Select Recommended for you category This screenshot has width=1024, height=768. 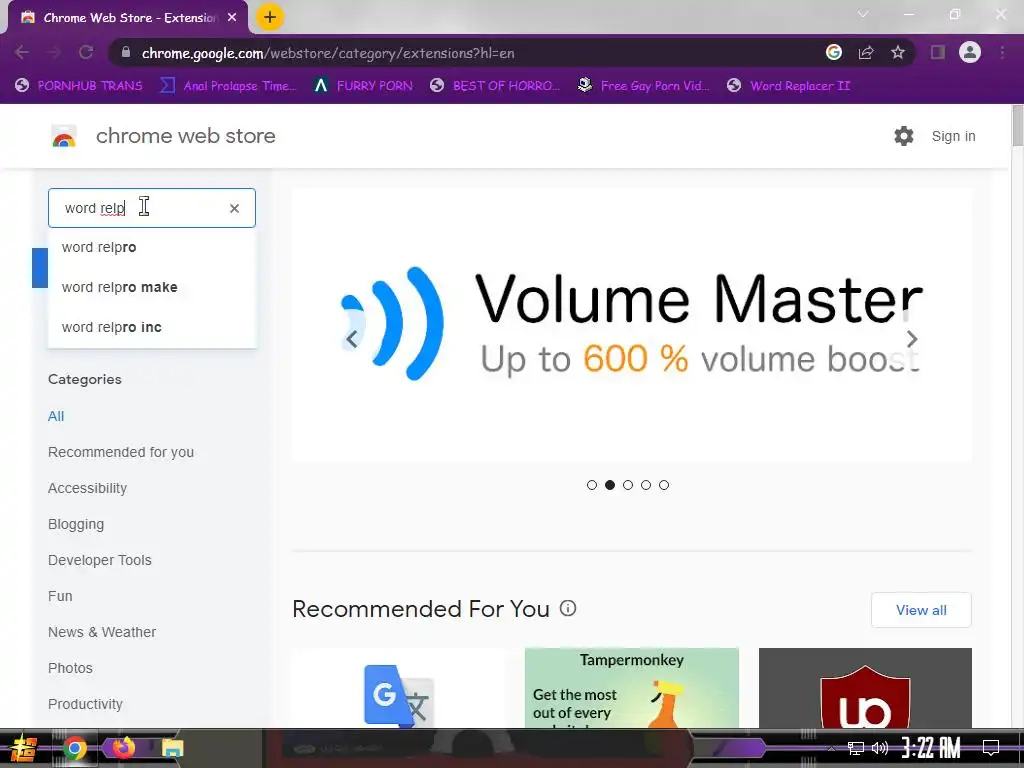point(121,452)
